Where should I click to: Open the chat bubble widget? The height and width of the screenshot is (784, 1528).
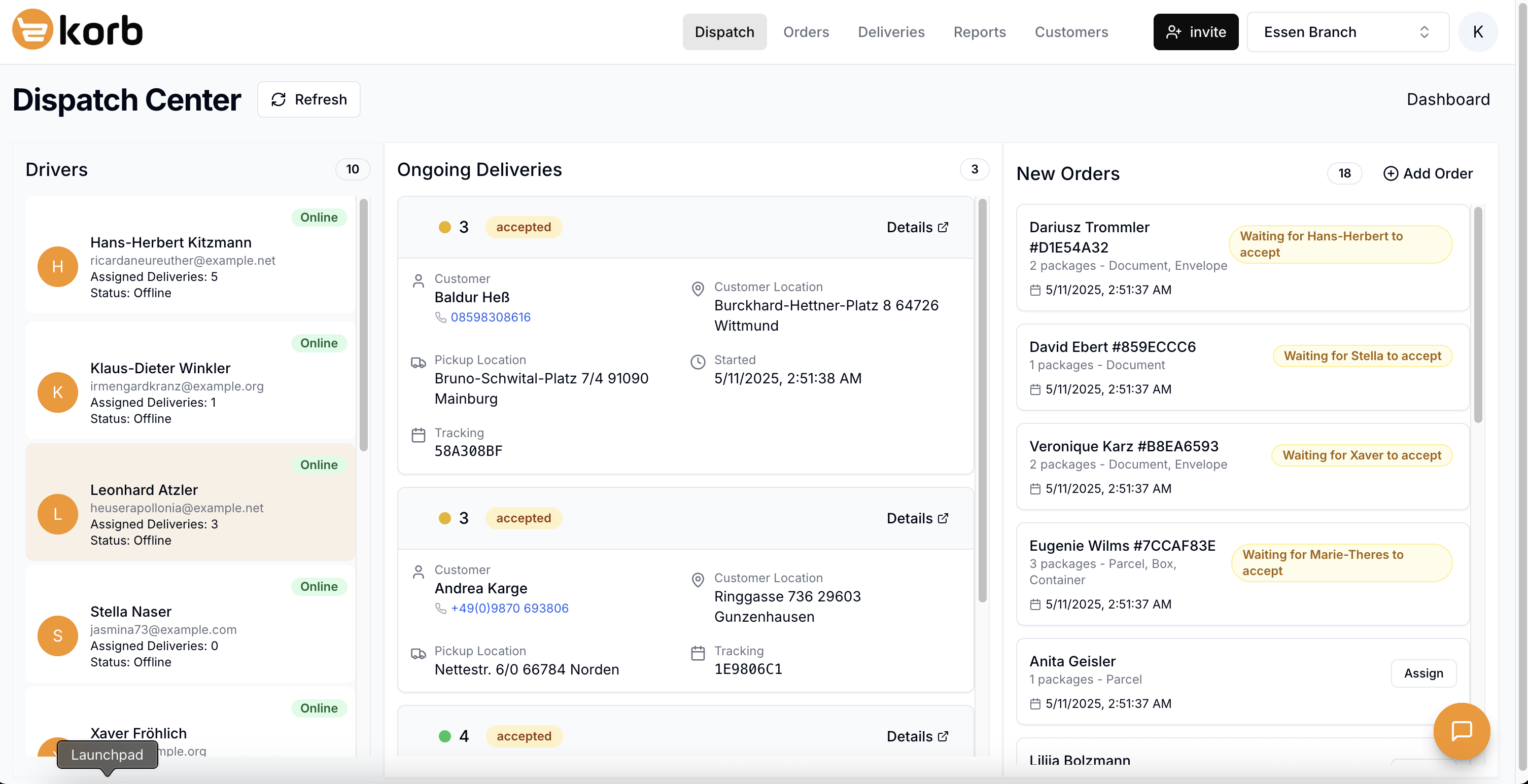1462,731
